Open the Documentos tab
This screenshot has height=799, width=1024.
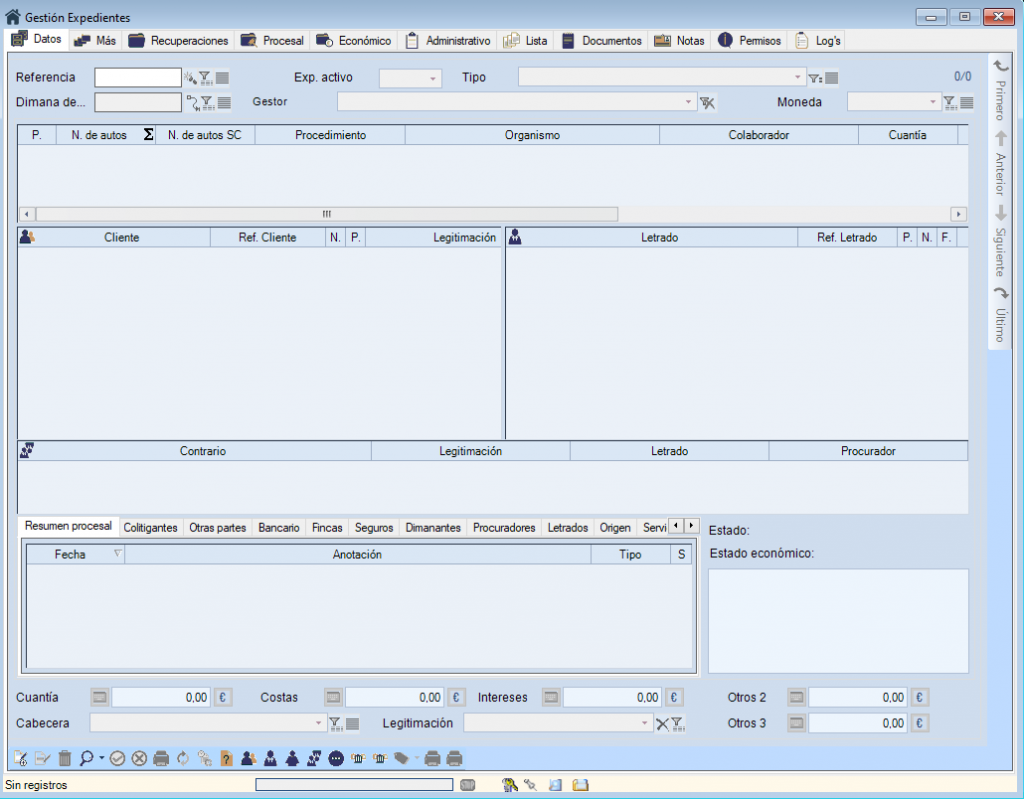coord(601,41)
